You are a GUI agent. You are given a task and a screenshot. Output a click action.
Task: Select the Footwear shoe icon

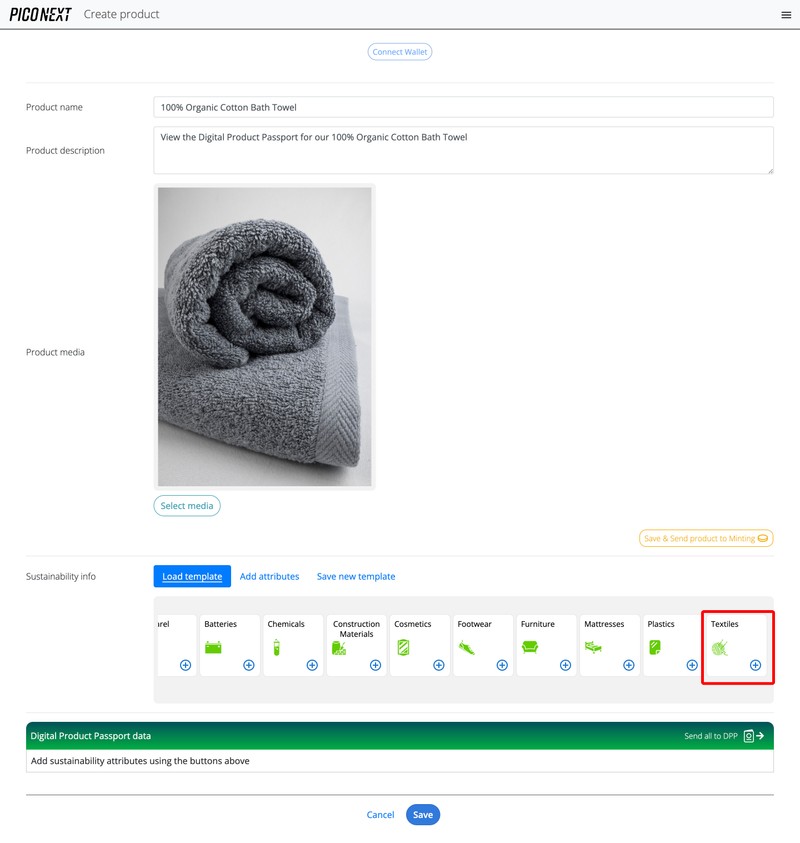[x=467, y=648]
